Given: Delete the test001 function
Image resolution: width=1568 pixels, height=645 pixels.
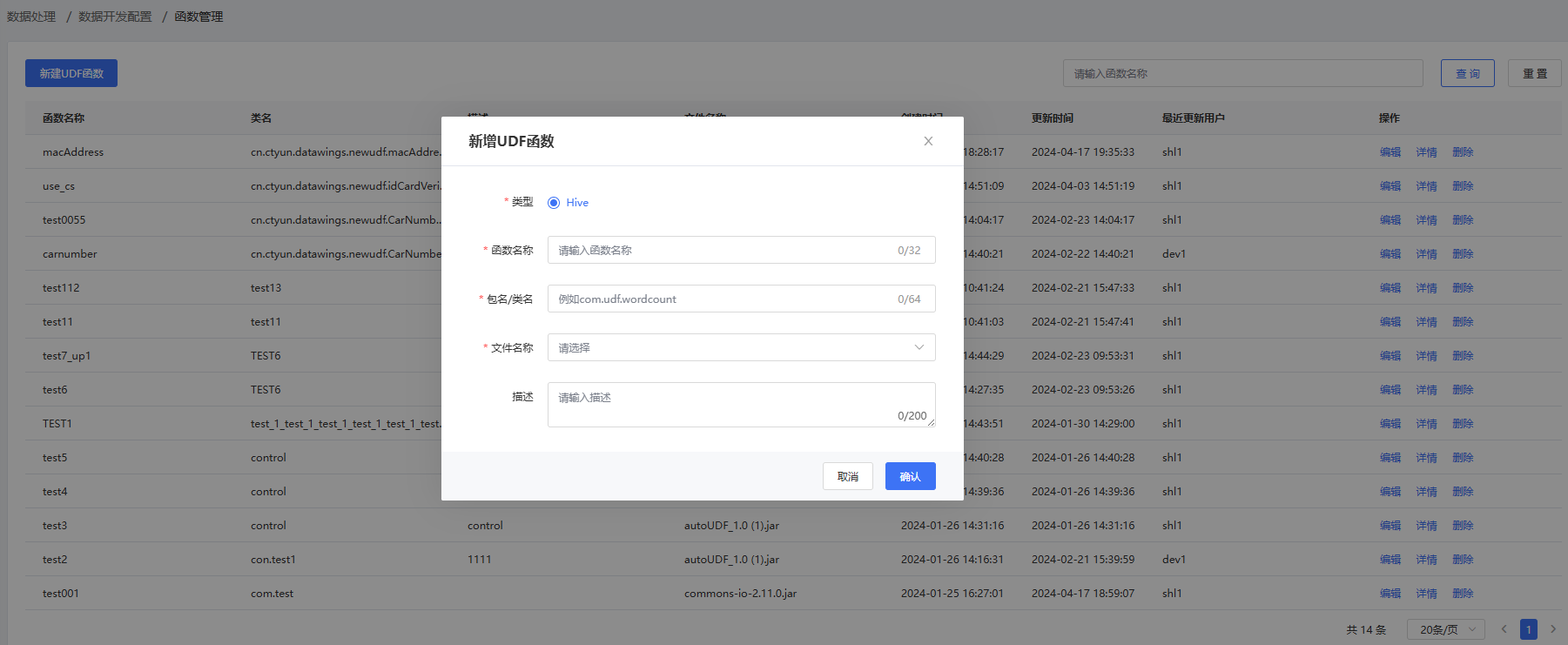Looking at the screenshot, I should click(1463, 594).
